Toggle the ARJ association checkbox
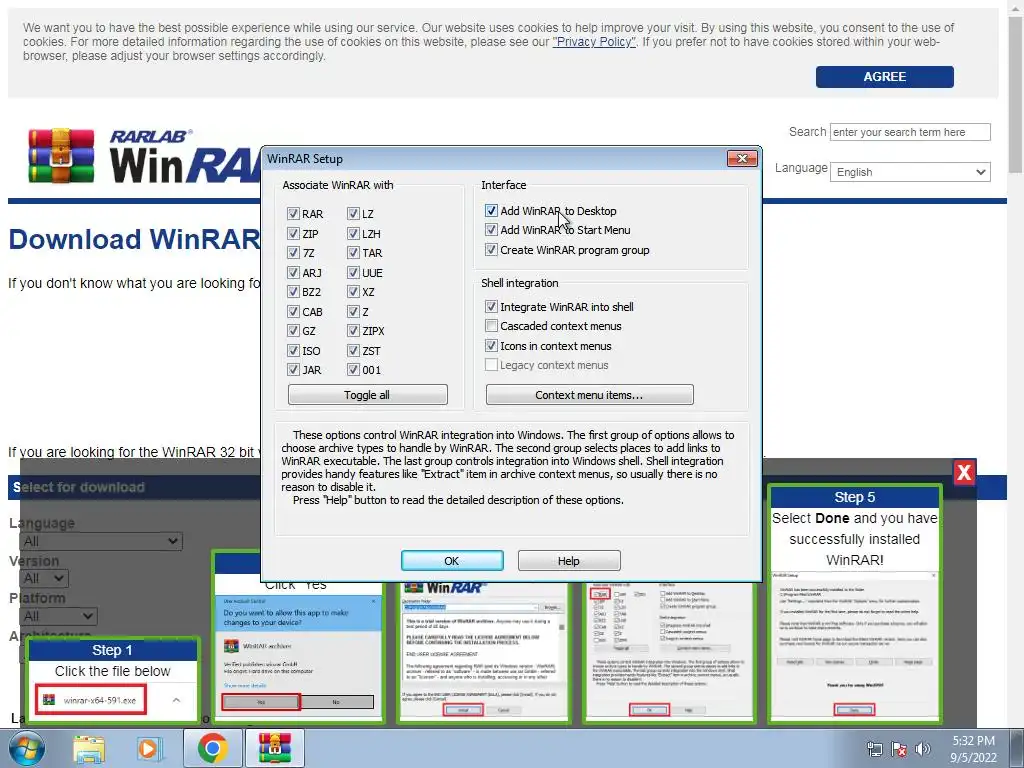 point(293,272)
